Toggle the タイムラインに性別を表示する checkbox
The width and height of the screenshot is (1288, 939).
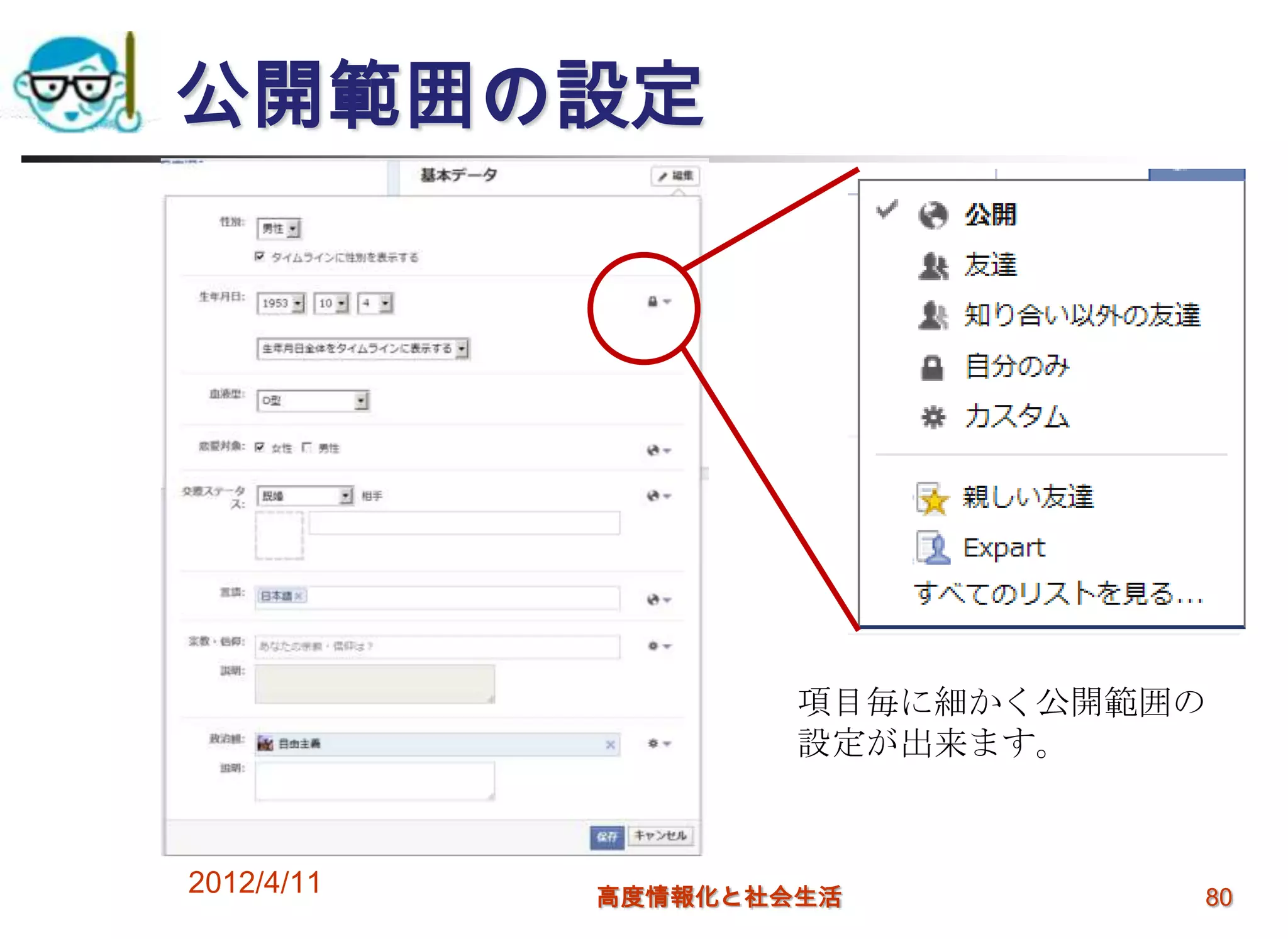click(x=259, y=257)
